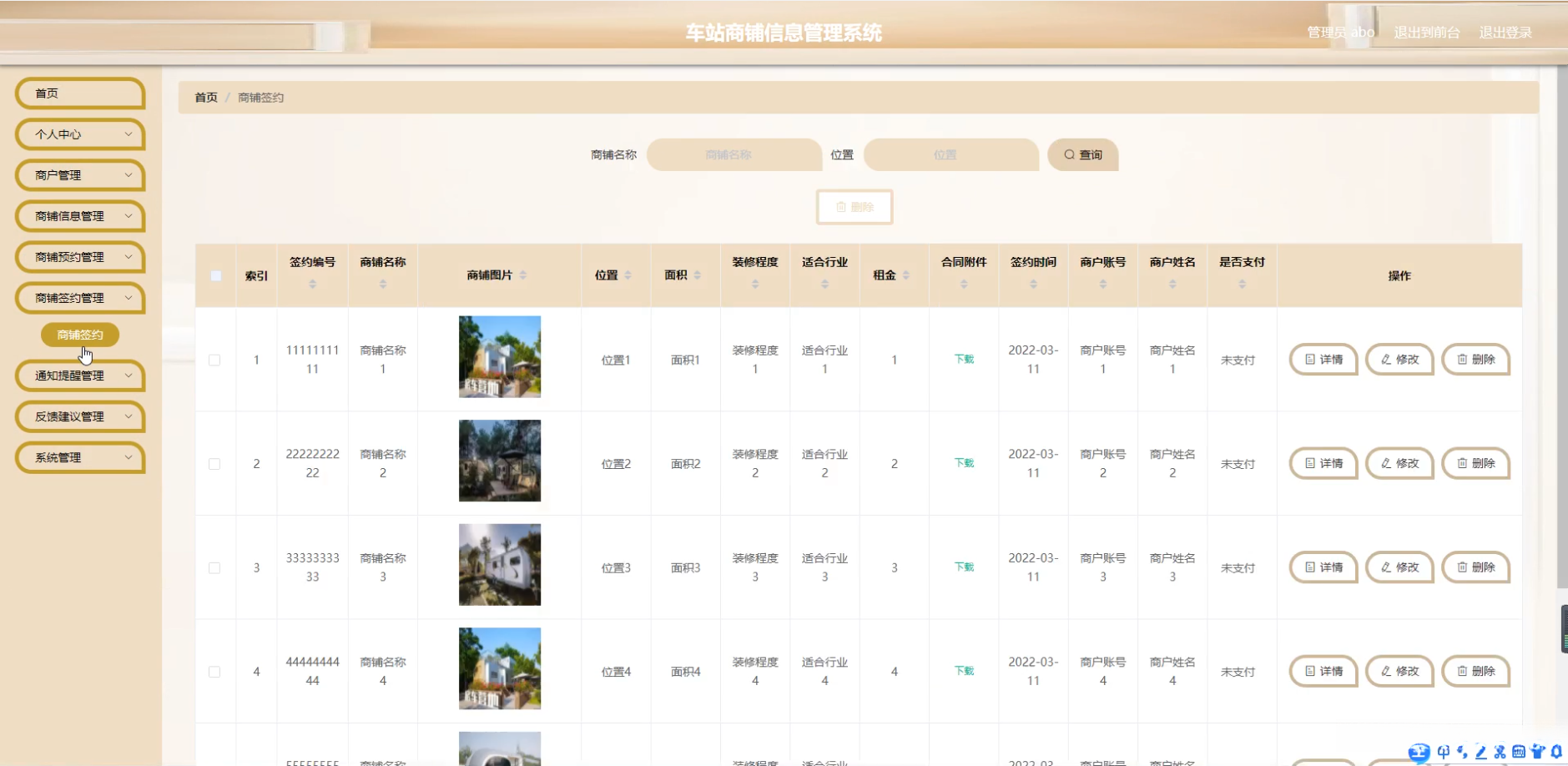Screen dimensions: 1568x766
Task: Open 详情 for row 2
Action: (1323, 463)
